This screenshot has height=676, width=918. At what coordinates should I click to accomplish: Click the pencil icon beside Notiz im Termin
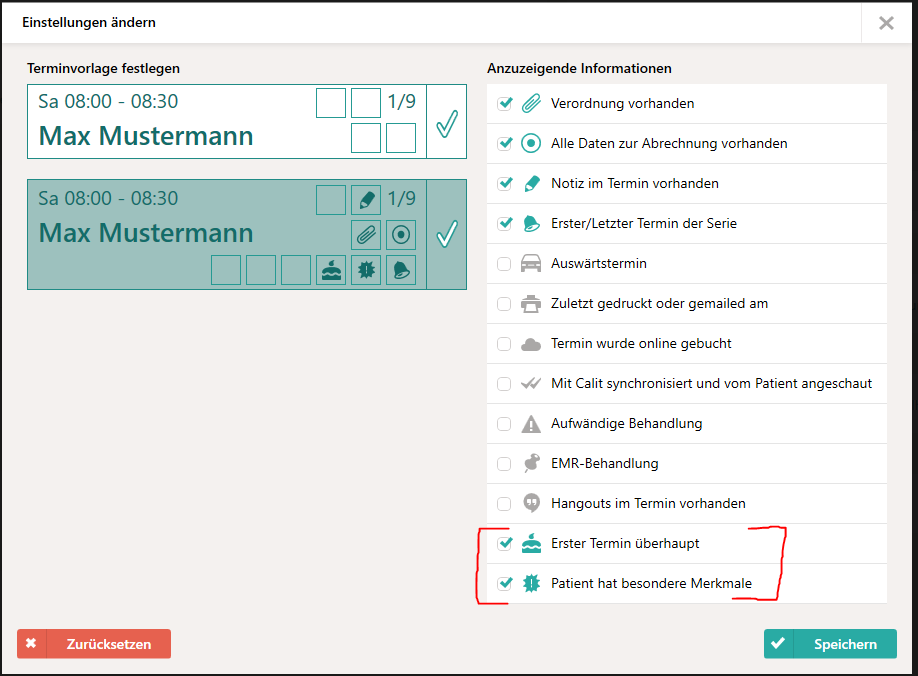pyautogui.click(x=531, y=183)
